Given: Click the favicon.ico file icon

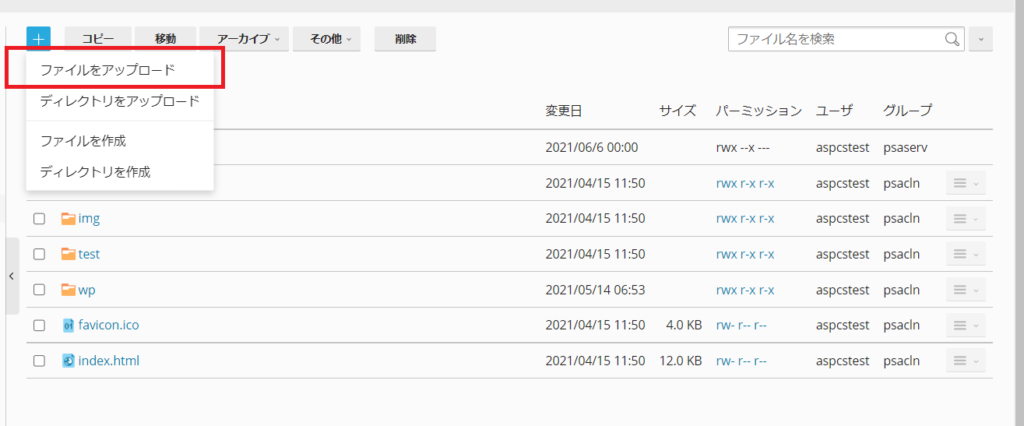Looking at the screenshot, I should [68, 325].
